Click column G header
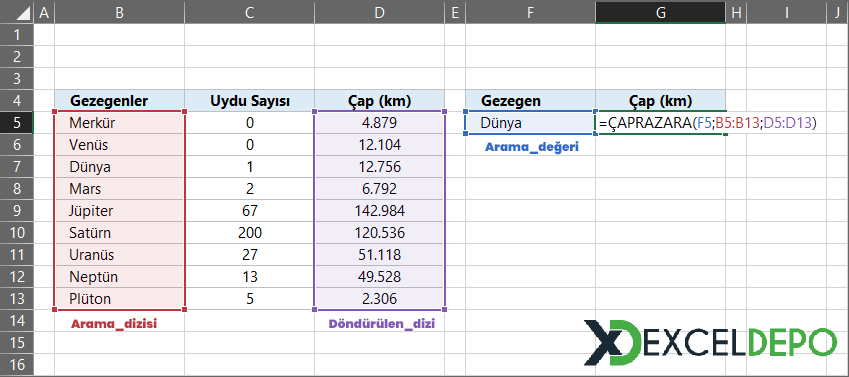The width and height of the screenshot is (849, 377). tap(660, 12)
